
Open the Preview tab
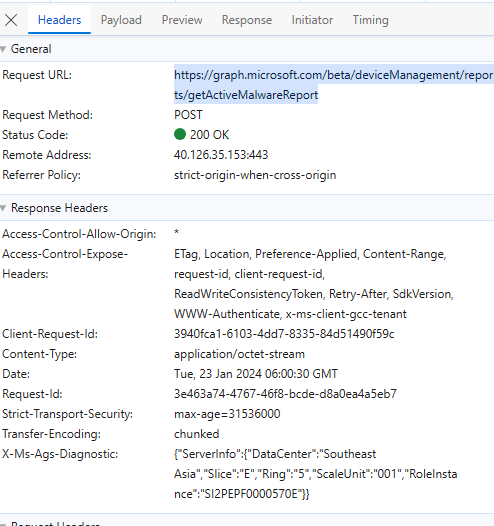182,20
